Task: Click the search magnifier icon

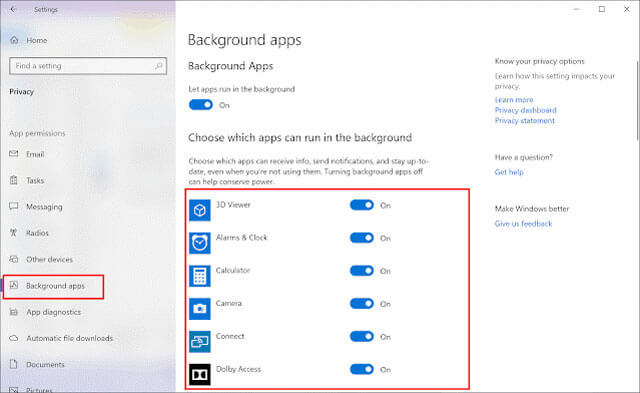Action: 158,66
